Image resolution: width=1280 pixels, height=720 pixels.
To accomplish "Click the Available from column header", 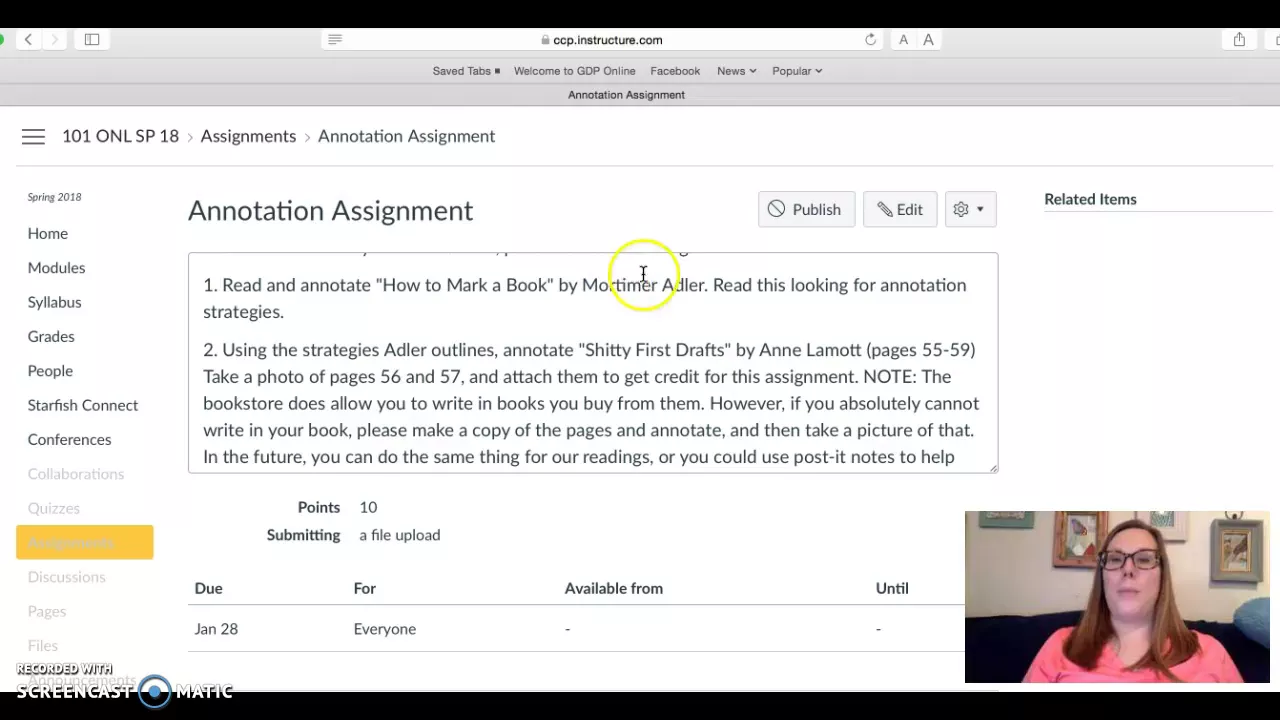I will click(613, 588).
